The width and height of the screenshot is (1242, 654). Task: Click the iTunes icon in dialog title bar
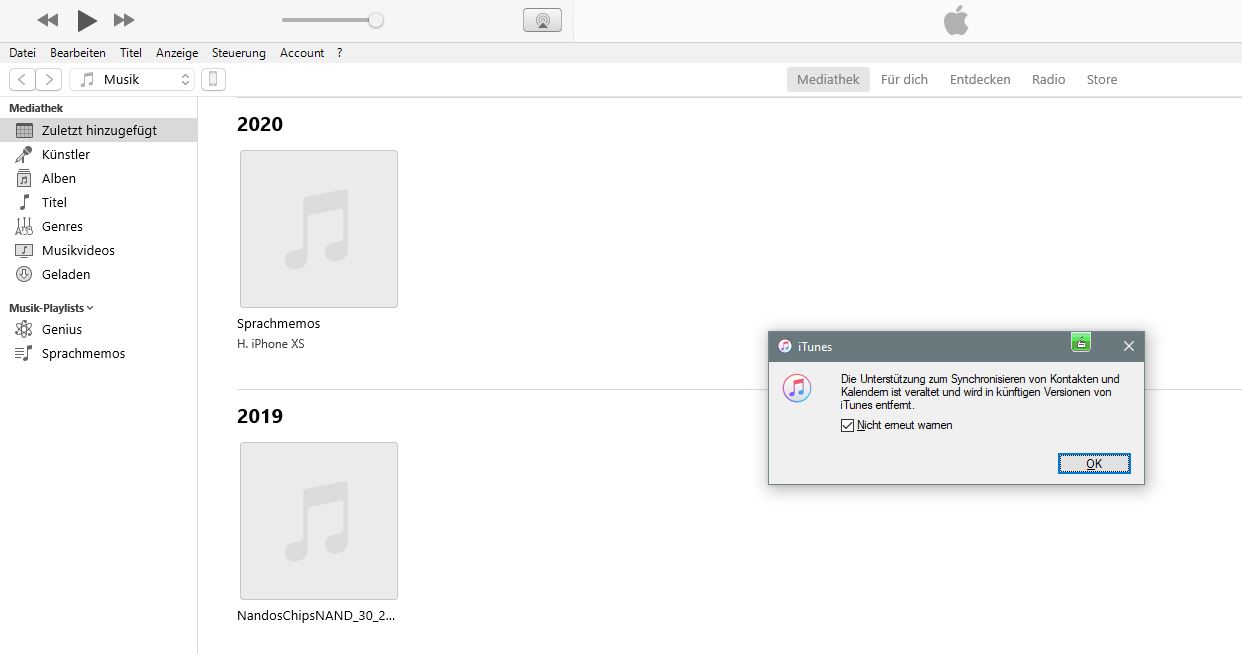(x=786, y=346)
